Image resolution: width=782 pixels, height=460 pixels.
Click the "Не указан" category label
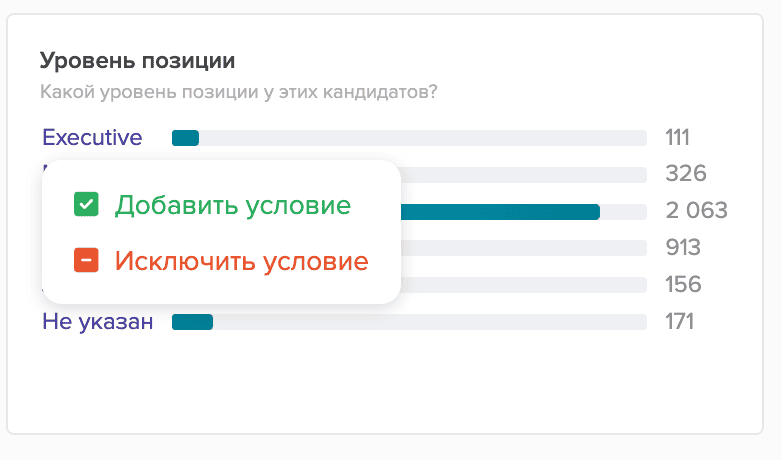pyautogui.click(x=97, y=322)
